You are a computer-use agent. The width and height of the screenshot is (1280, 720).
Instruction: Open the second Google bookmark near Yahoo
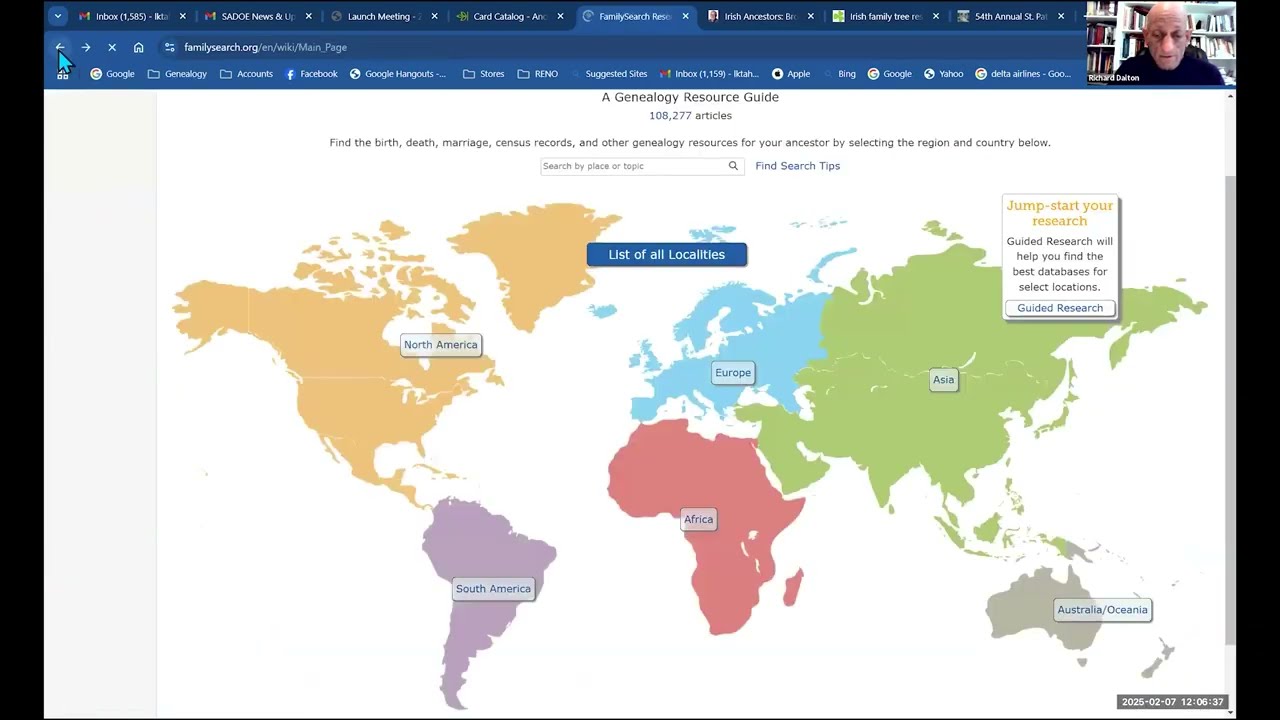[x=889, y=74]
